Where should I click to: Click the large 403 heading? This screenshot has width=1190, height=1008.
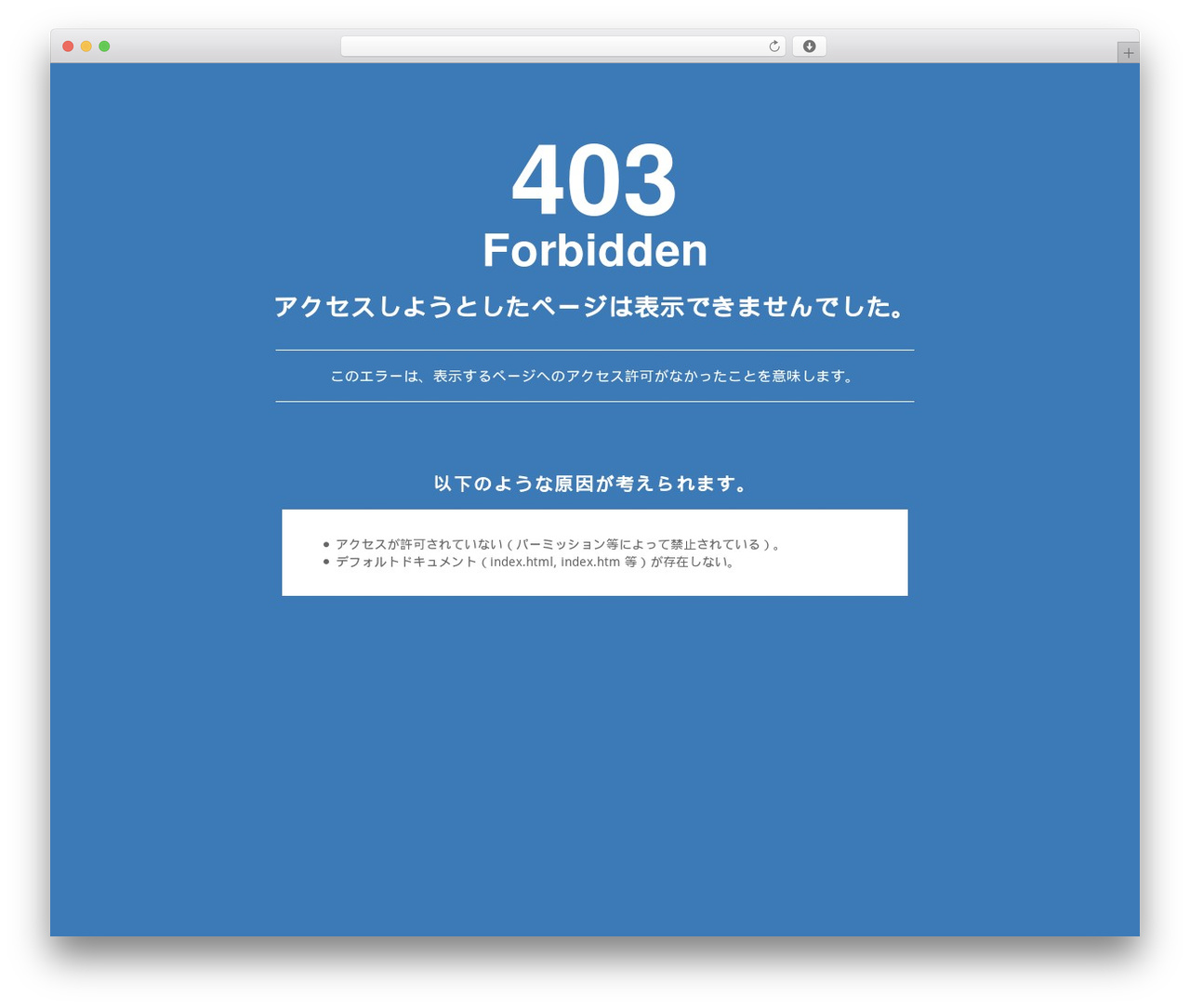point(595,179)
